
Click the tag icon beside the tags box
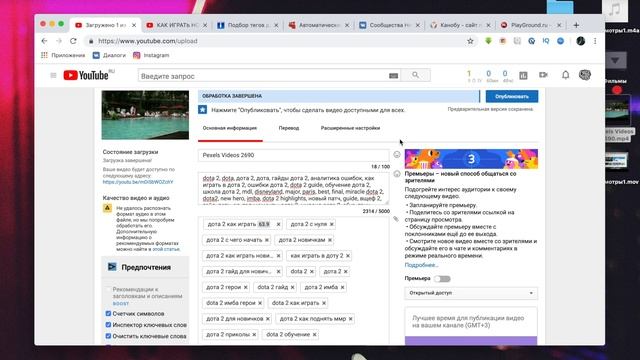click(396, 219)
